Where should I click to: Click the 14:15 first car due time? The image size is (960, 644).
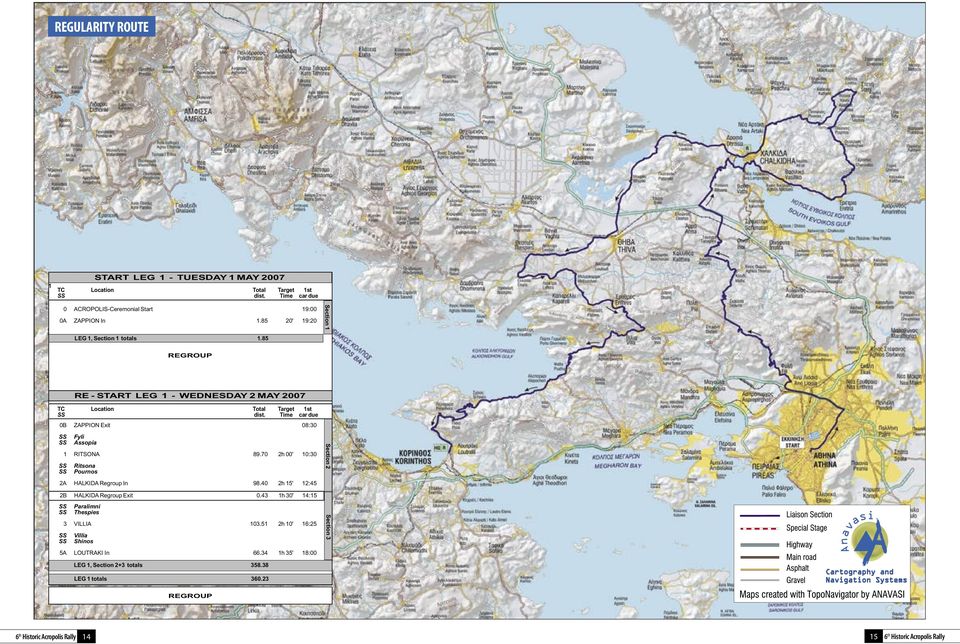click(x=309, y=495)
